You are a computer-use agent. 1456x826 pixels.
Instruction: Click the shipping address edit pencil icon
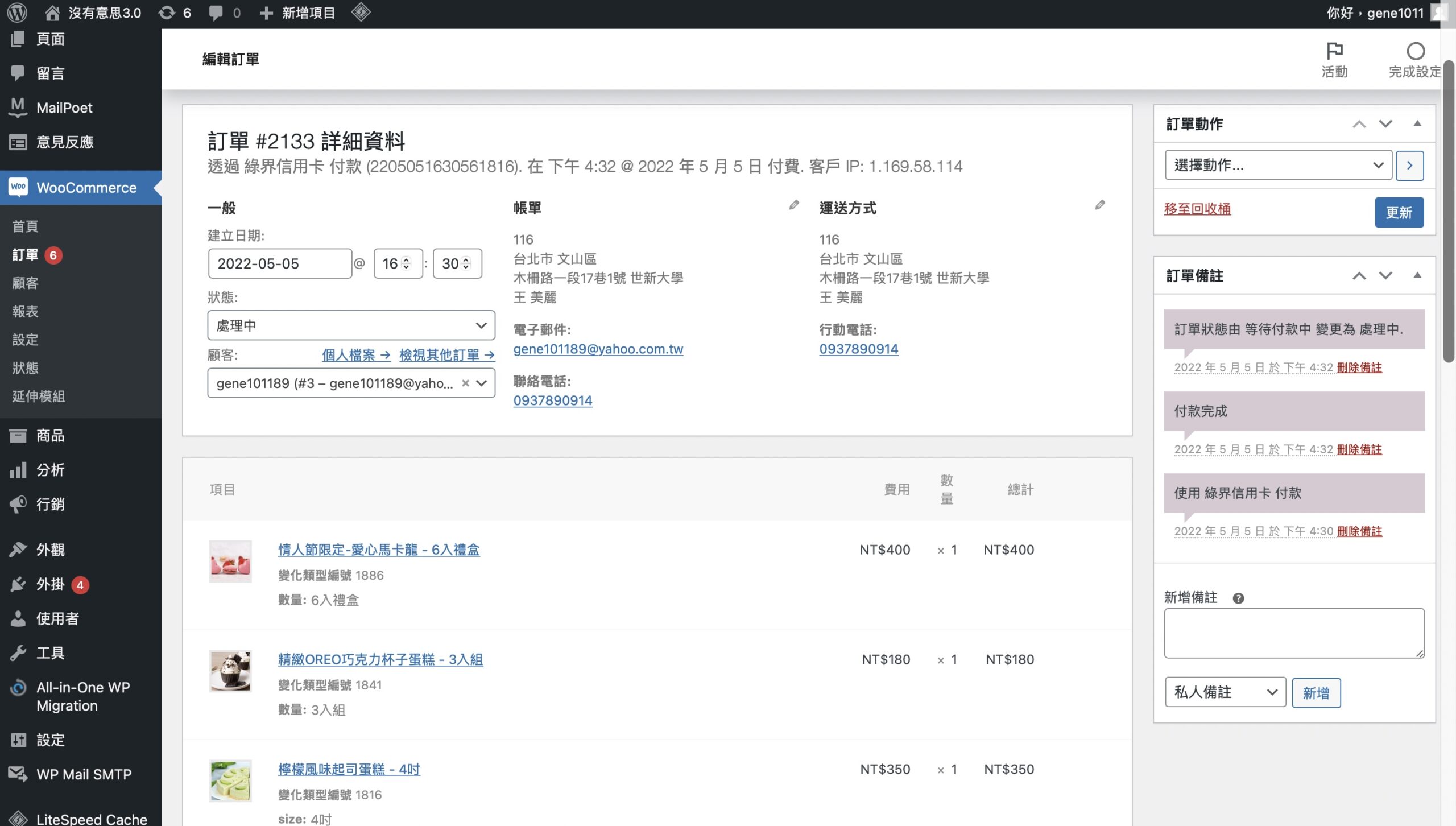[1100, 205]
